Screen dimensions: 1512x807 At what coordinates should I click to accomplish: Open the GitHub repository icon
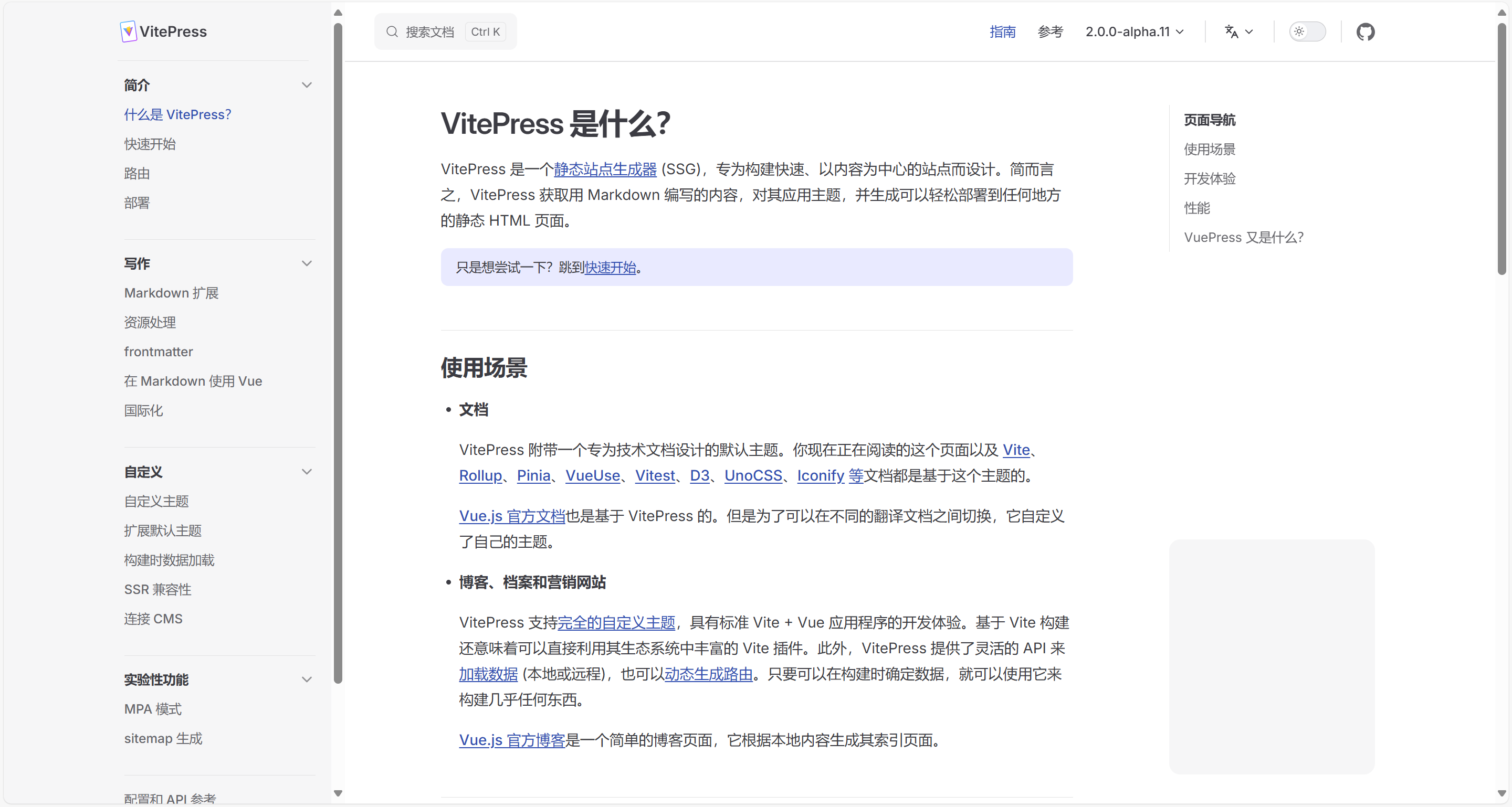(x=1365, y=31)
